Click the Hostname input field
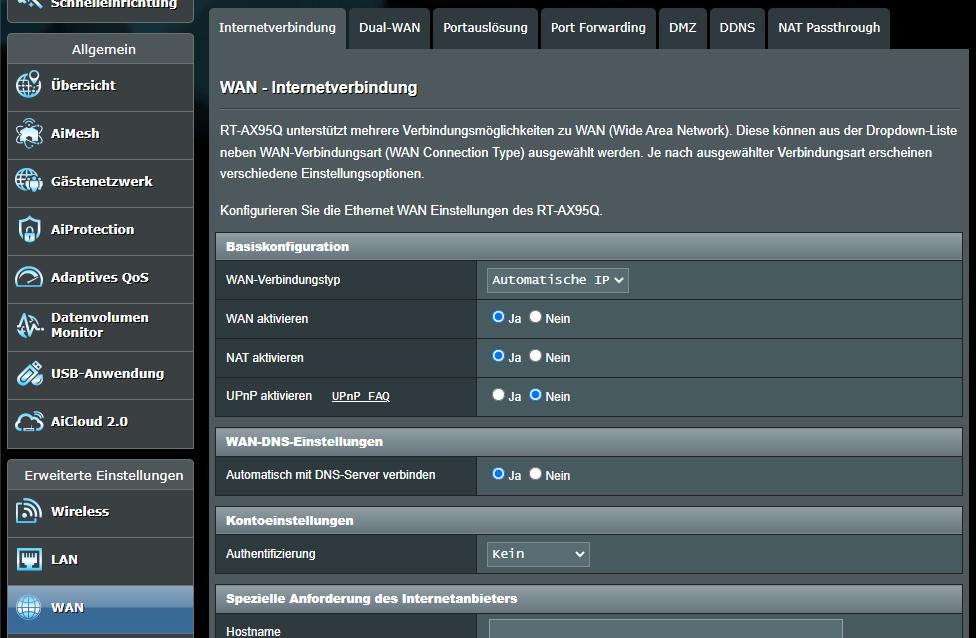Image resolution: width=976 pixels, height=638 pixels. click(665, 629)
